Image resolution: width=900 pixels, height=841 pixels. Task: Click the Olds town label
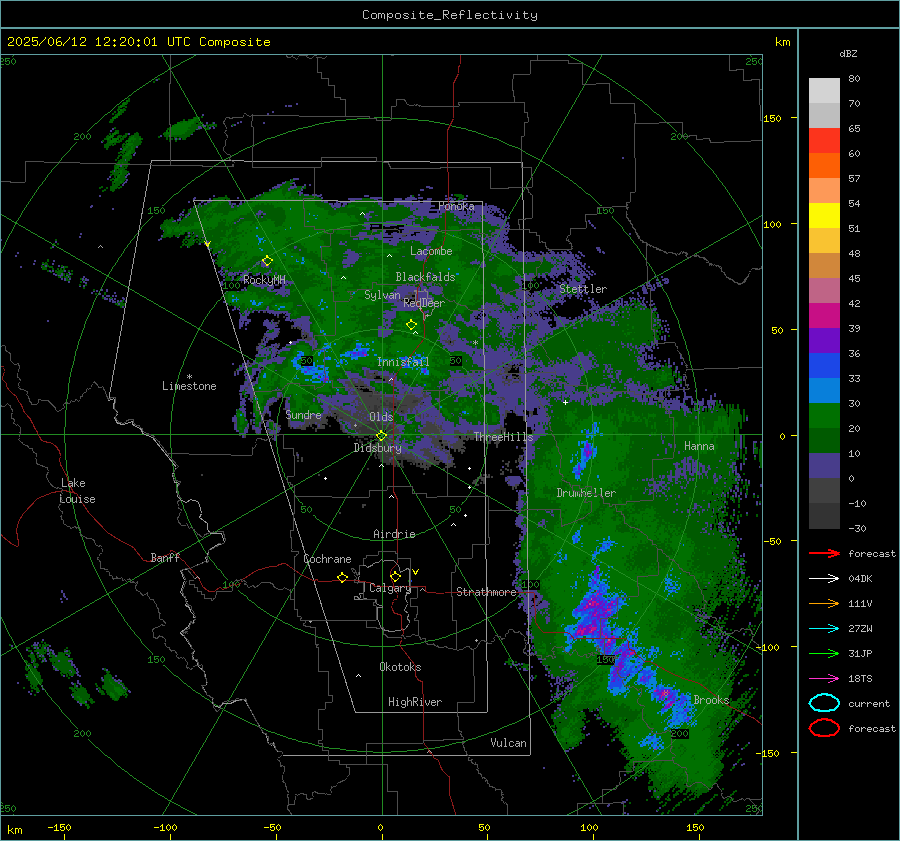pyautogui.click(x=381, y=417)
